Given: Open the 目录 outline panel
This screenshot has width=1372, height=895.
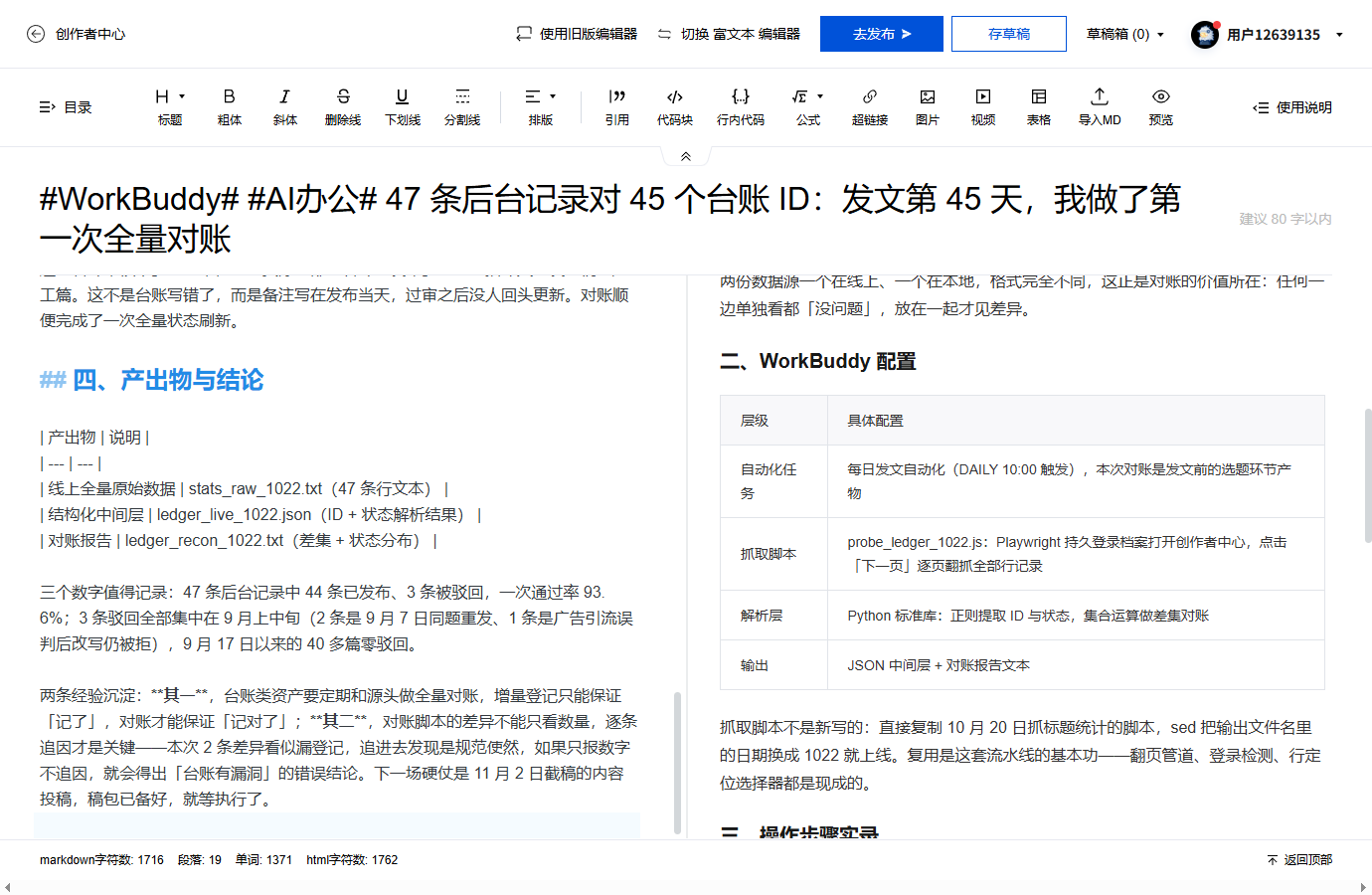Looking at the screenshot, I should tap(65, 107).
